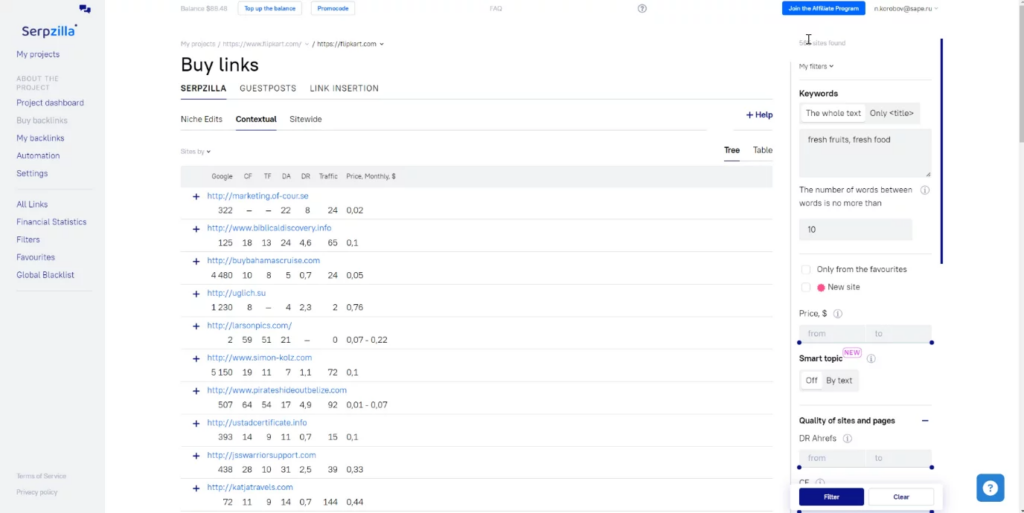This screenshot has width=1024, height=513.
Task: Switch to the Guestposts tab
Action: 267,88
